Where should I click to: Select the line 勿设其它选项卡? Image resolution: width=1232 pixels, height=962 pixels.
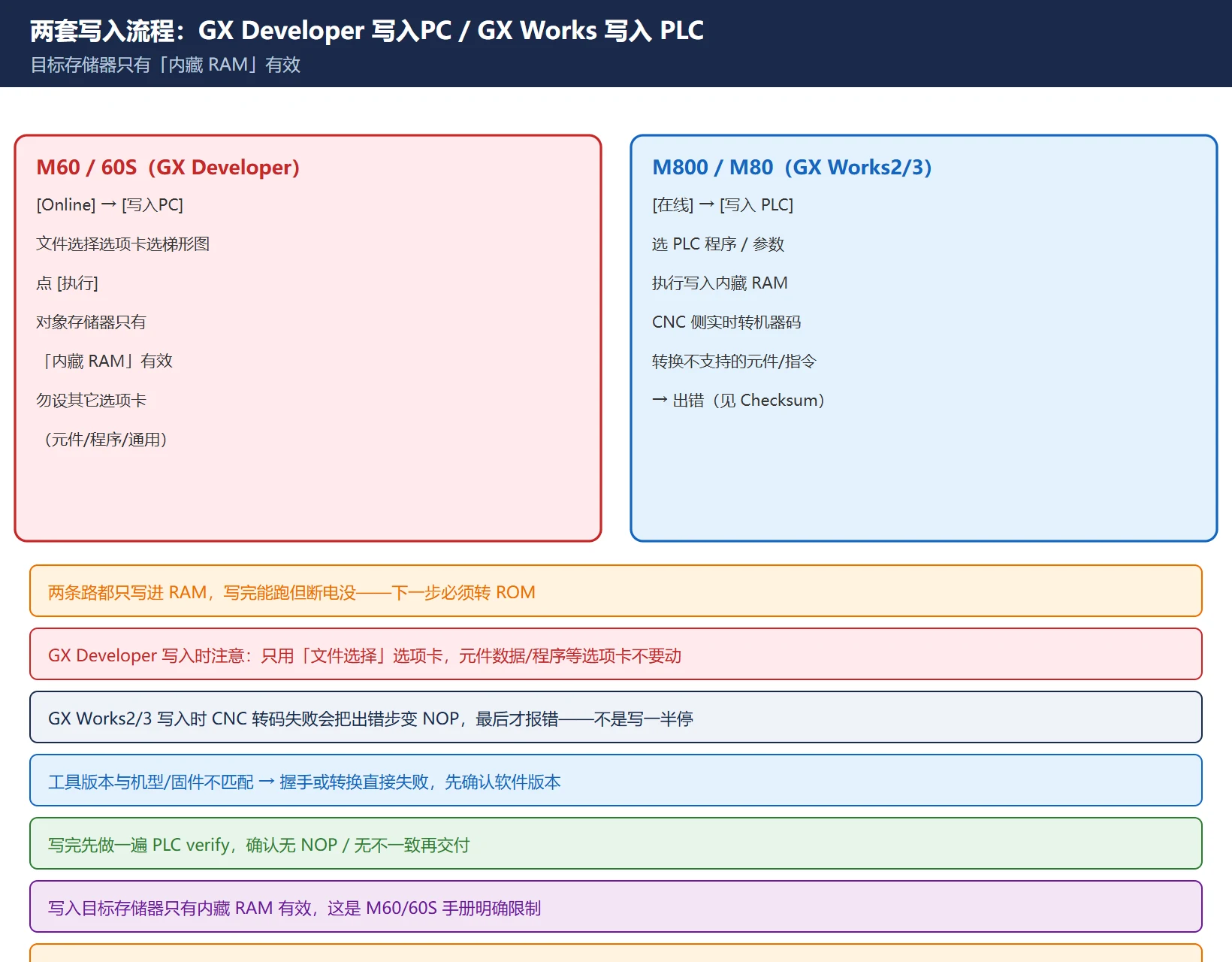[91, 400]
